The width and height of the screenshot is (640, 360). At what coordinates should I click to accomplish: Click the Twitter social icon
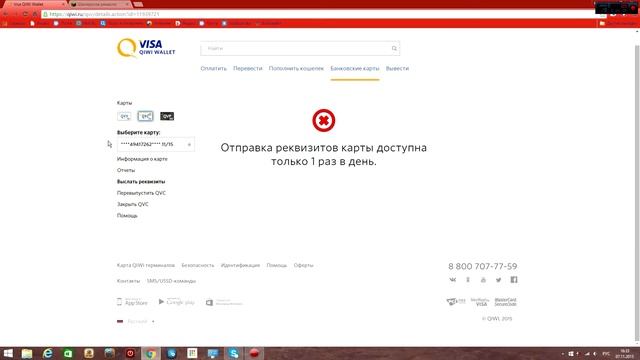498,280
